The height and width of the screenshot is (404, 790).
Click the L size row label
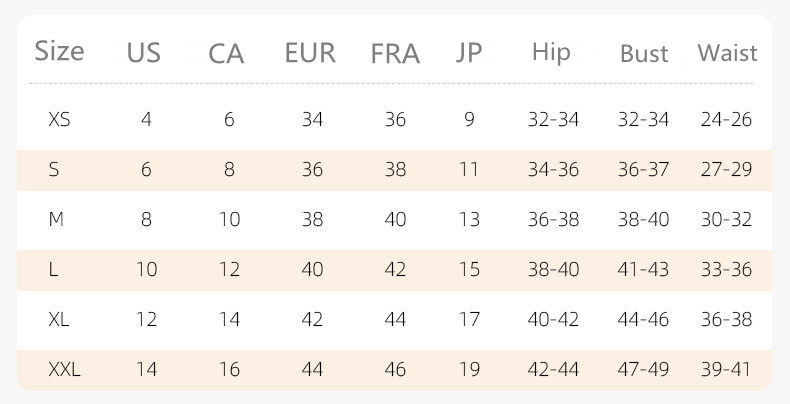54,270
